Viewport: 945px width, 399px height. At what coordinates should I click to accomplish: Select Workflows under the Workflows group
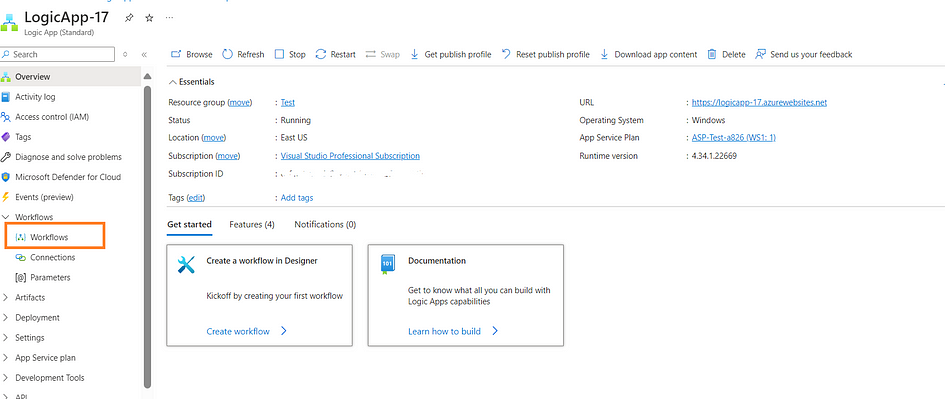[49, 237]
